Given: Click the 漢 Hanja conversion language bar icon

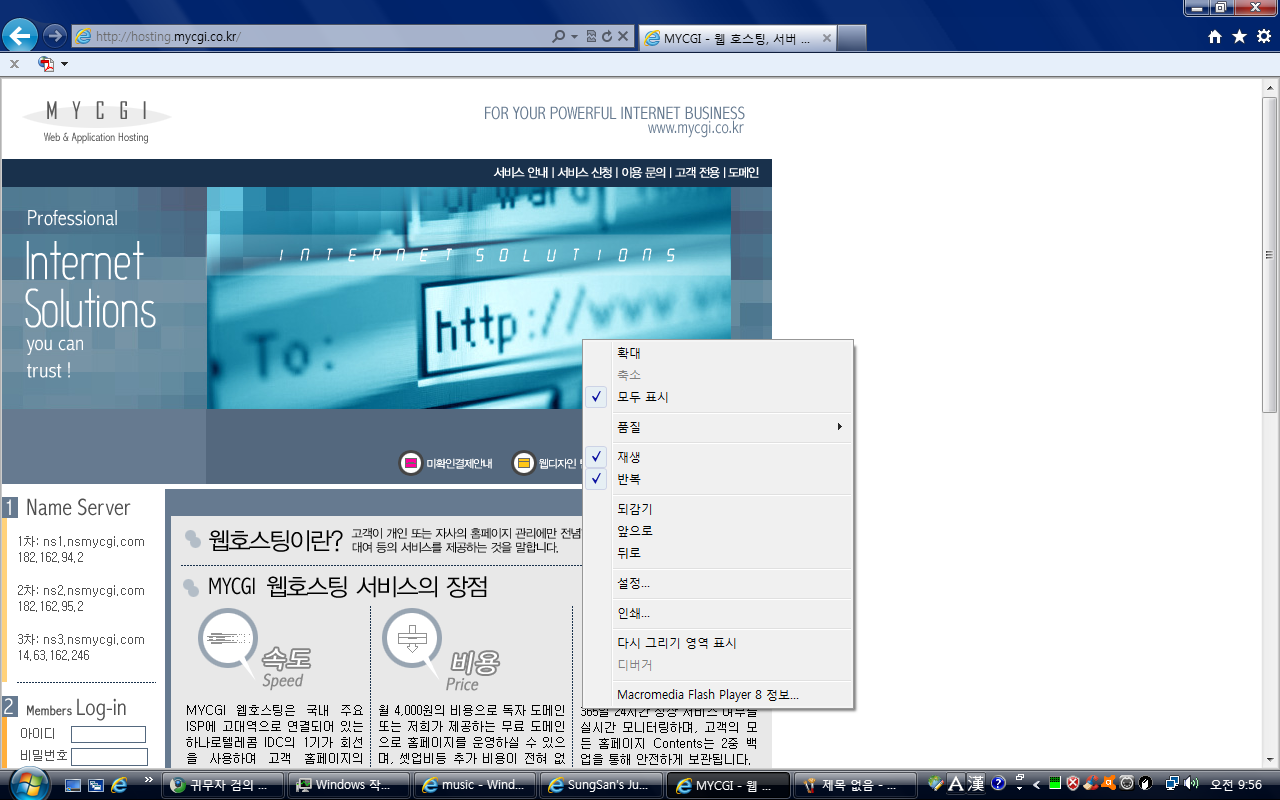Looking at the screenshot, I should click(976, 784).
